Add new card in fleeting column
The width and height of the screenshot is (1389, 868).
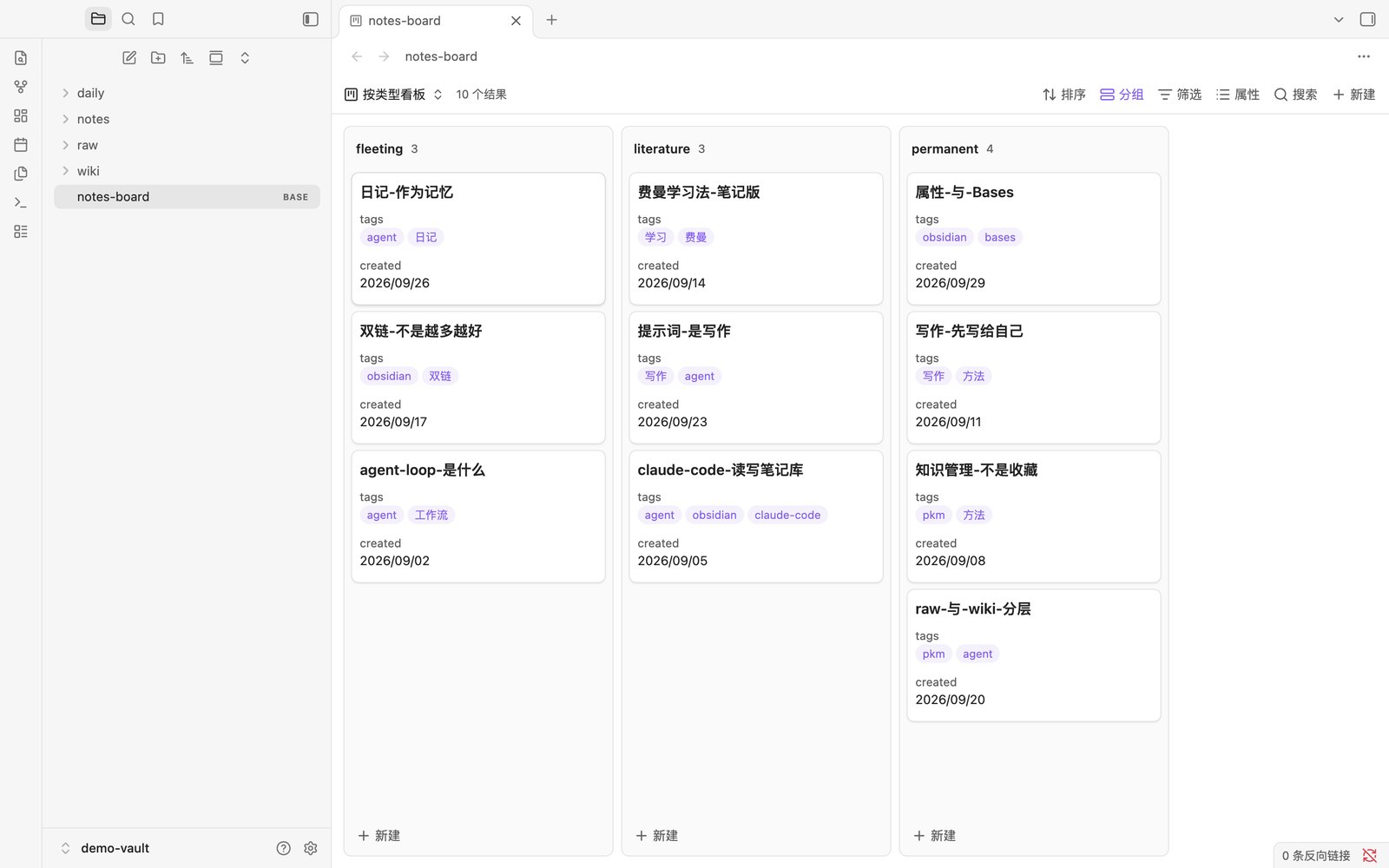(379, 836)
